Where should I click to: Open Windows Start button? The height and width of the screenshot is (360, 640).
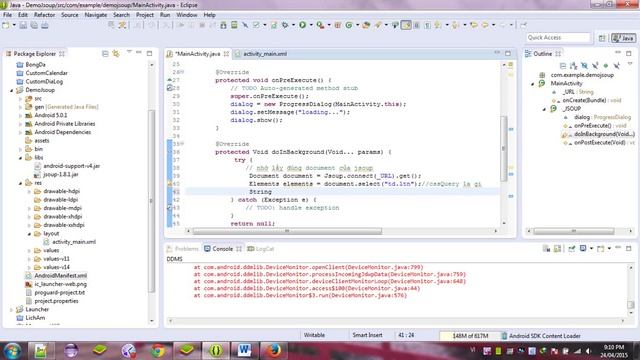(x=12, y=351)
